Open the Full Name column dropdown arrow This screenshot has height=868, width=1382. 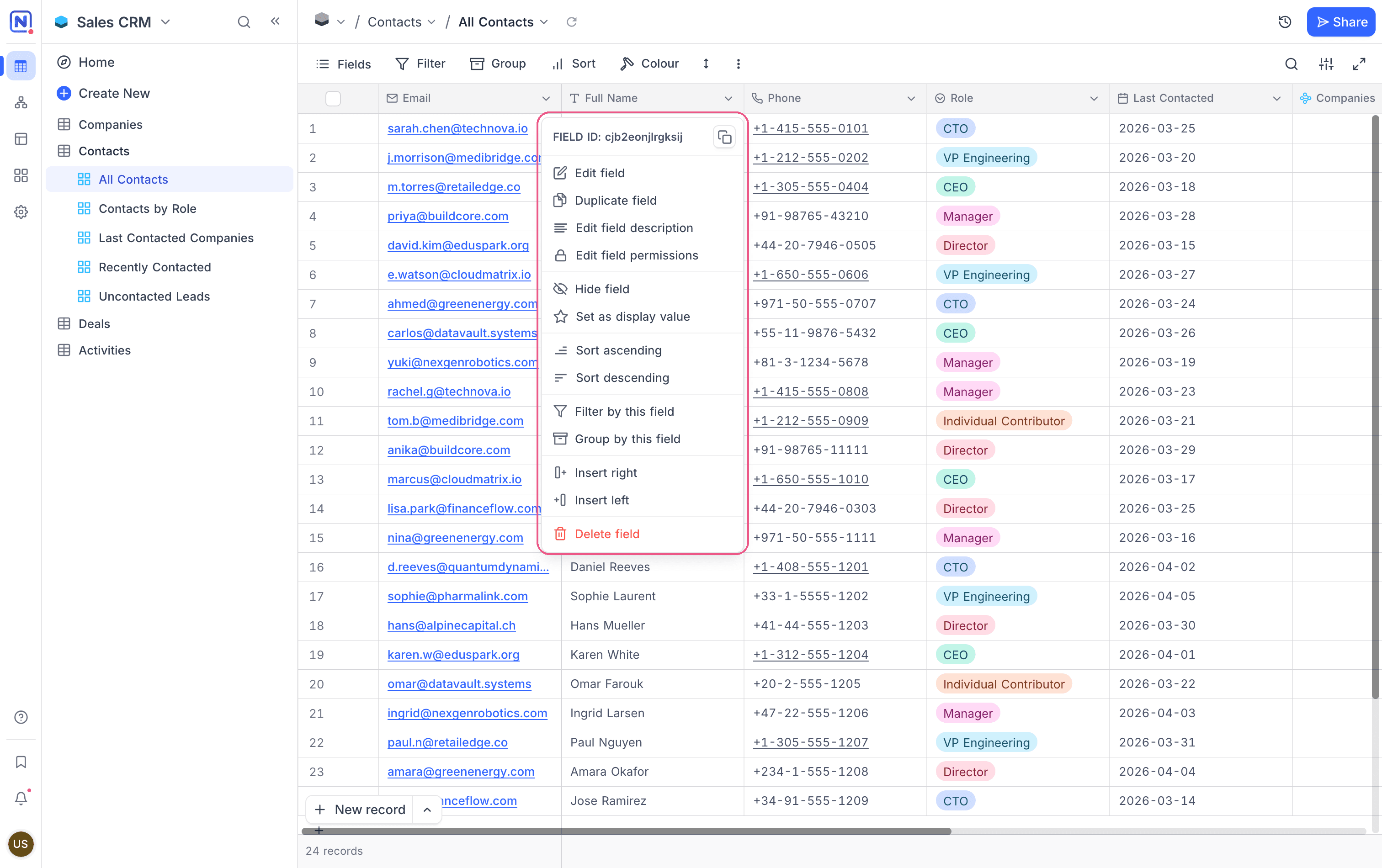(x=728, y=99)
